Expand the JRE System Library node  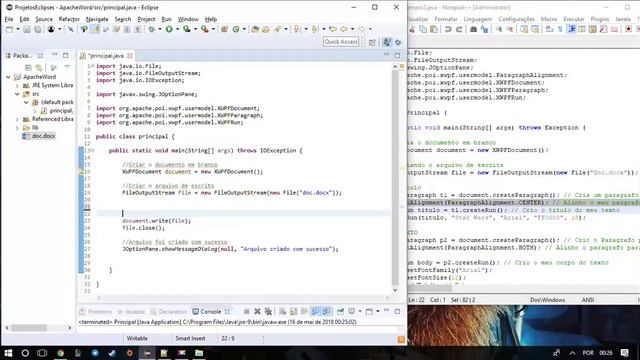point(17,86)
